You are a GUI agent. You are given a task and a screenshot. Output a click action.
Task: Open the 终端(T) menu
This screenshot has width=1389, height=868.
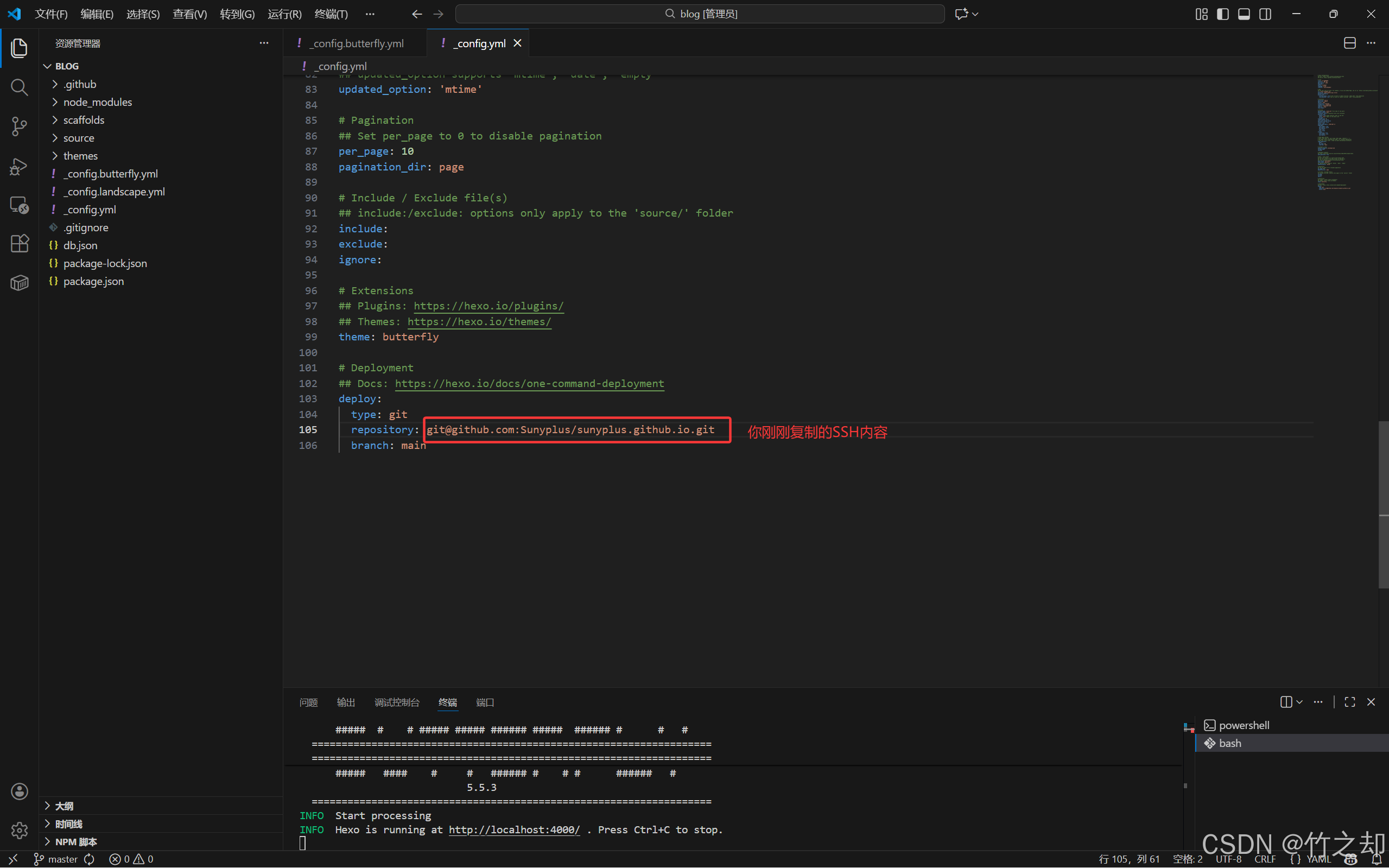(331, 14)
